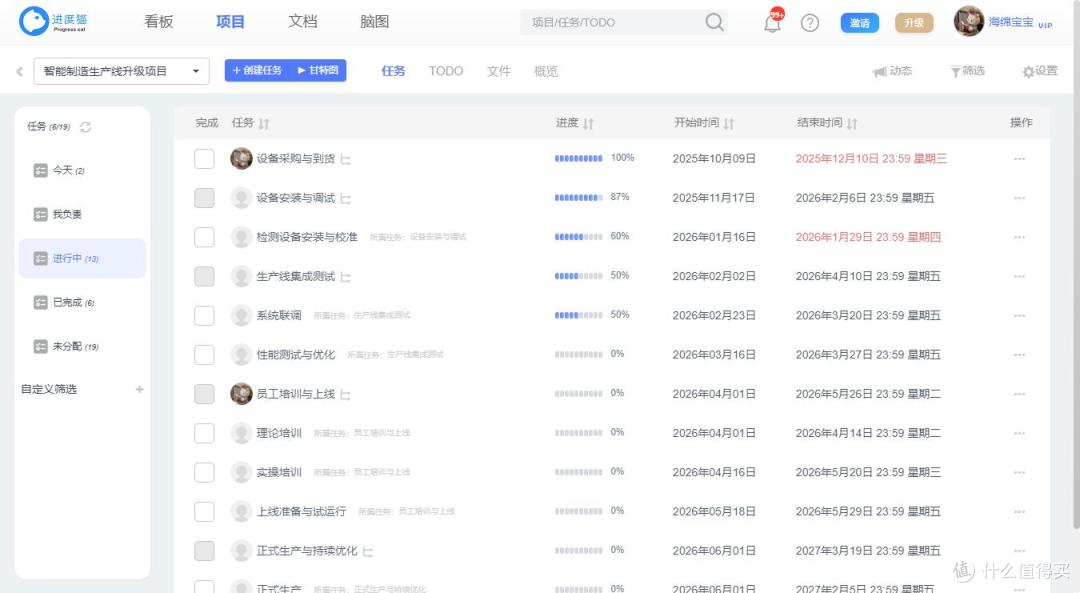The height and width of the screenshot is (593, 1080).
Task: Check the complete box for 生产线集成测试
Action: click(204, 276)
